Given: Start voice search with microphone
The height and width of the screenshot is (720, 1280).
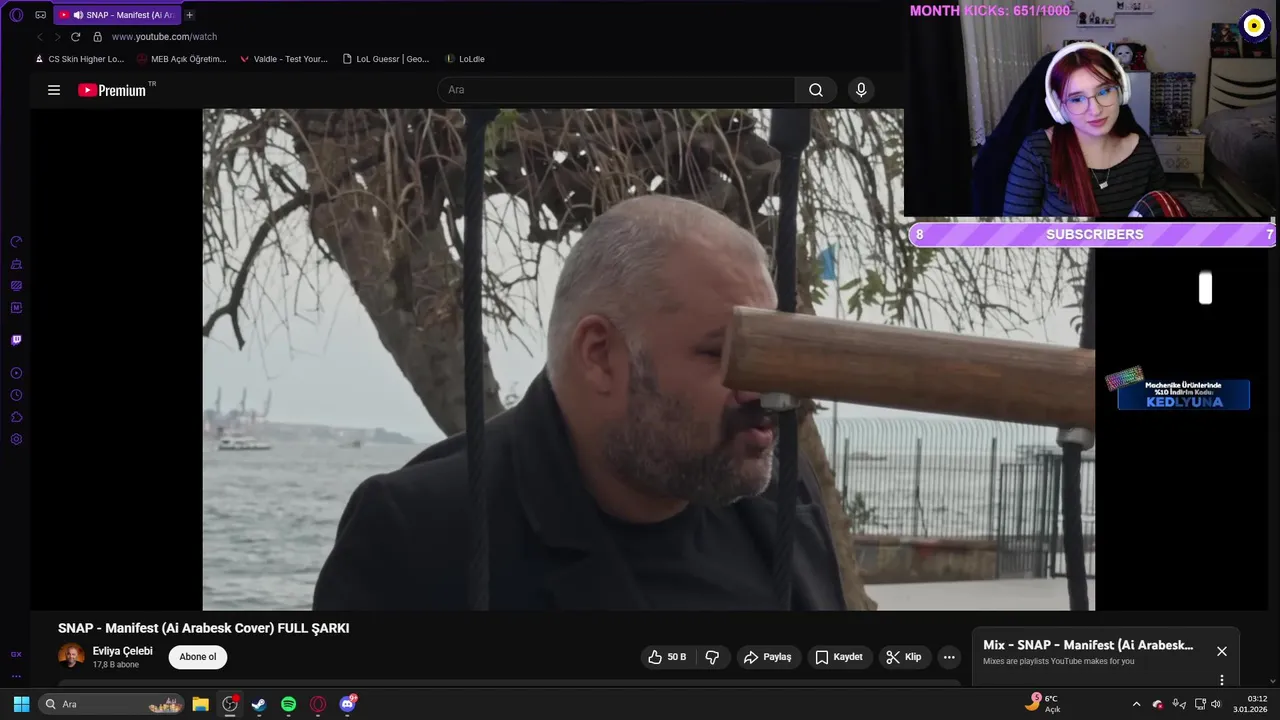Looking at the screenshot, I should (x=861, y=90).
